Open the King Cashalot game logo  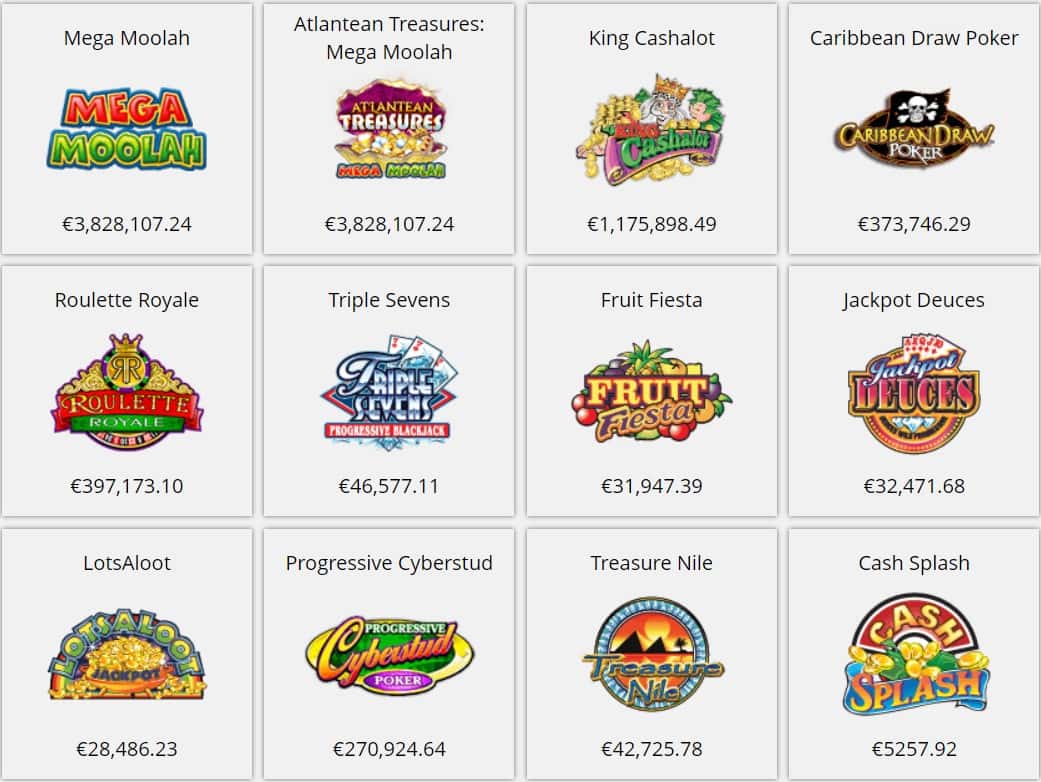(651, 129)
